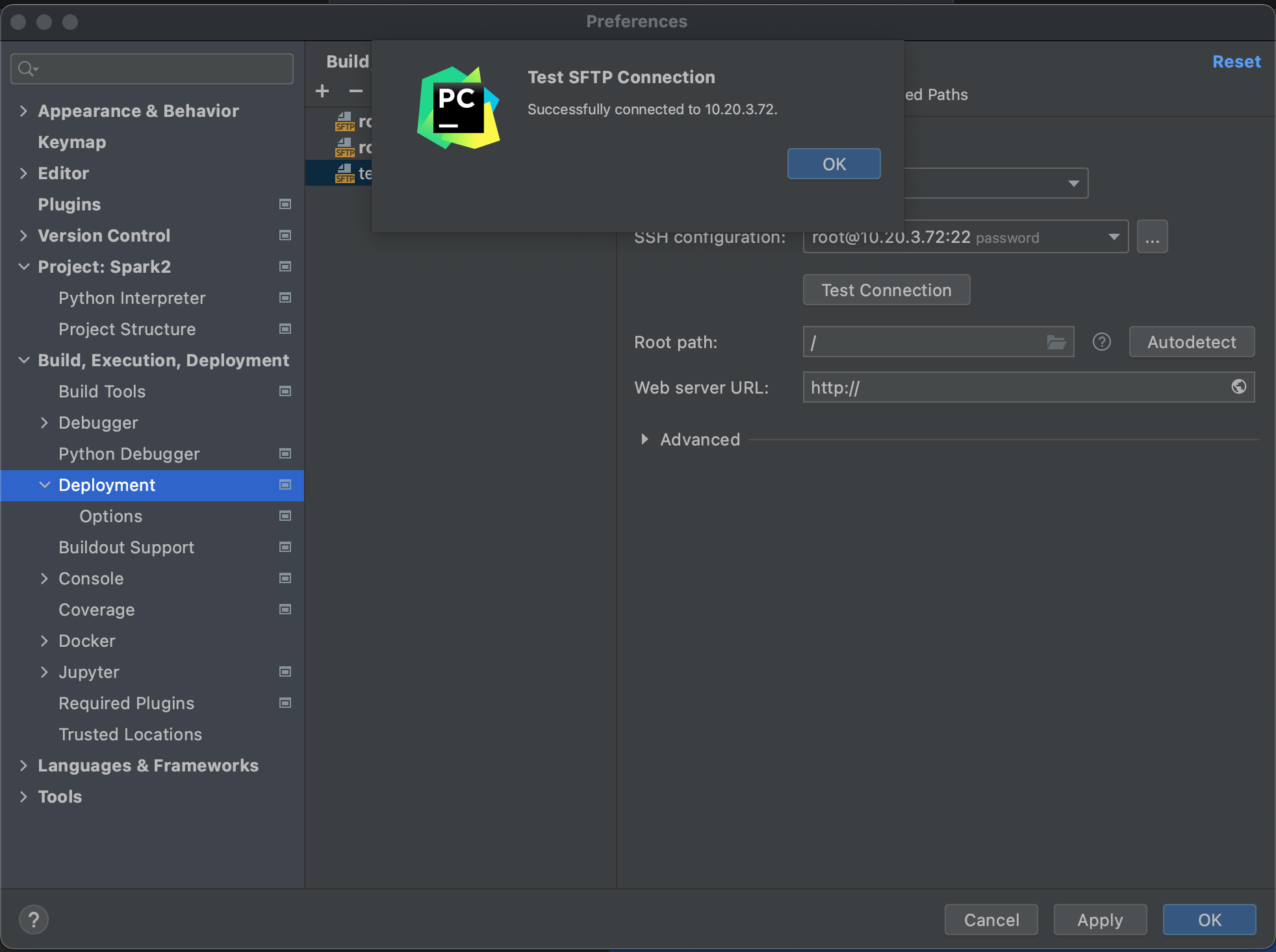This screenshot has height=952, width=1276.
Task: Focus the preferences search field
Action: pos(162,69)
